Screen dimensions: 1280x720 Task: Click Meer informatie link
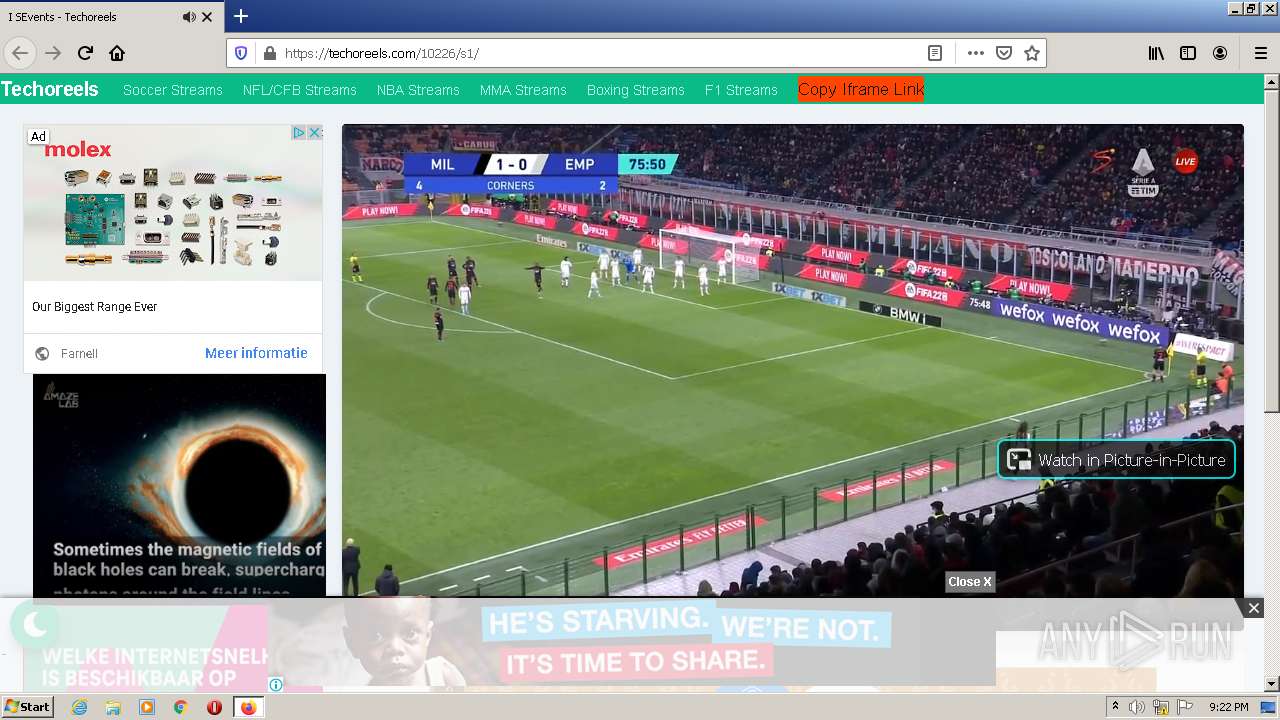click(x=256, y=353)
